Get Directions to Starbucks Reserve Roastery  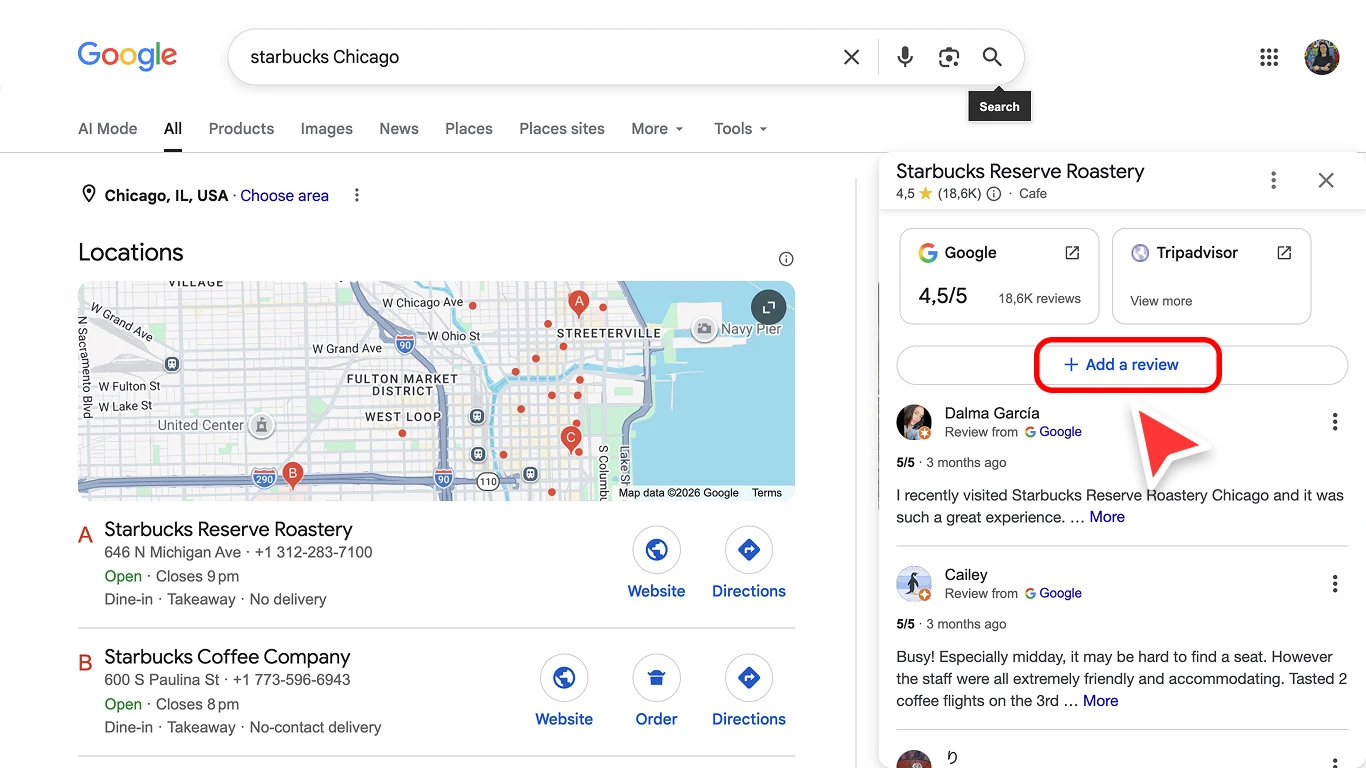pyautogui.click(x=749, y=563)
